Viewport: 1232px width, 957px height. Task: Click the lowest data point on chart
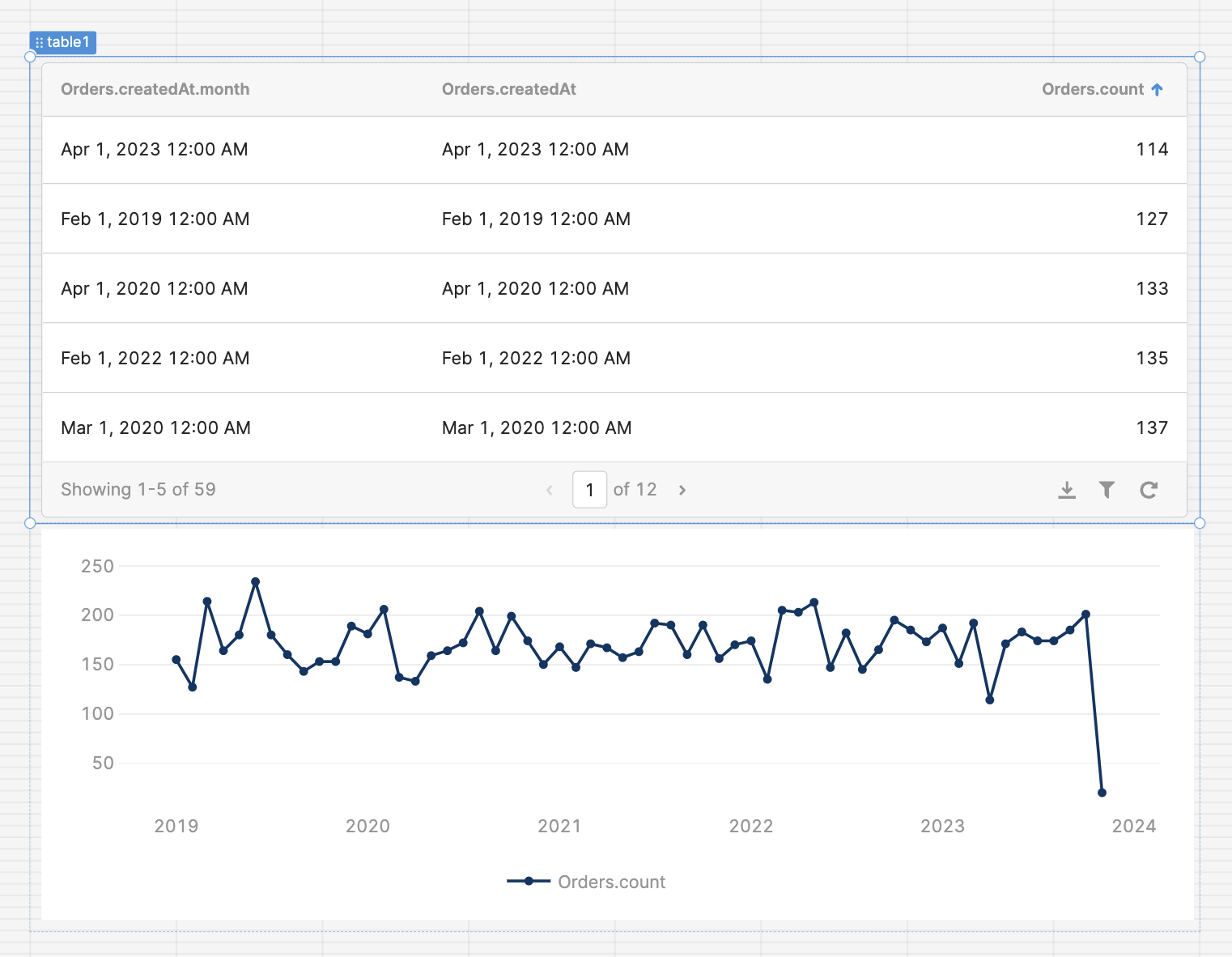click(1102, 793)
